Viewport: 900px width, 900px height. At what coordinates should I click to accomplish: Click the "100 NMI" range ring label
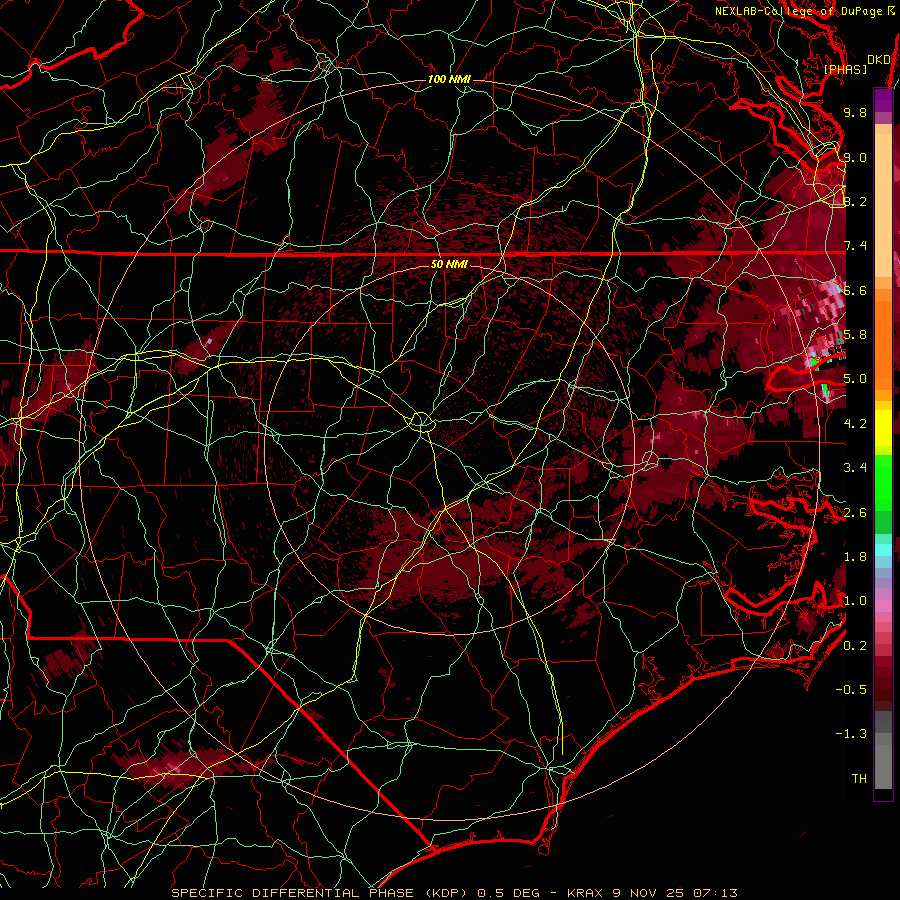coord(449,79)
